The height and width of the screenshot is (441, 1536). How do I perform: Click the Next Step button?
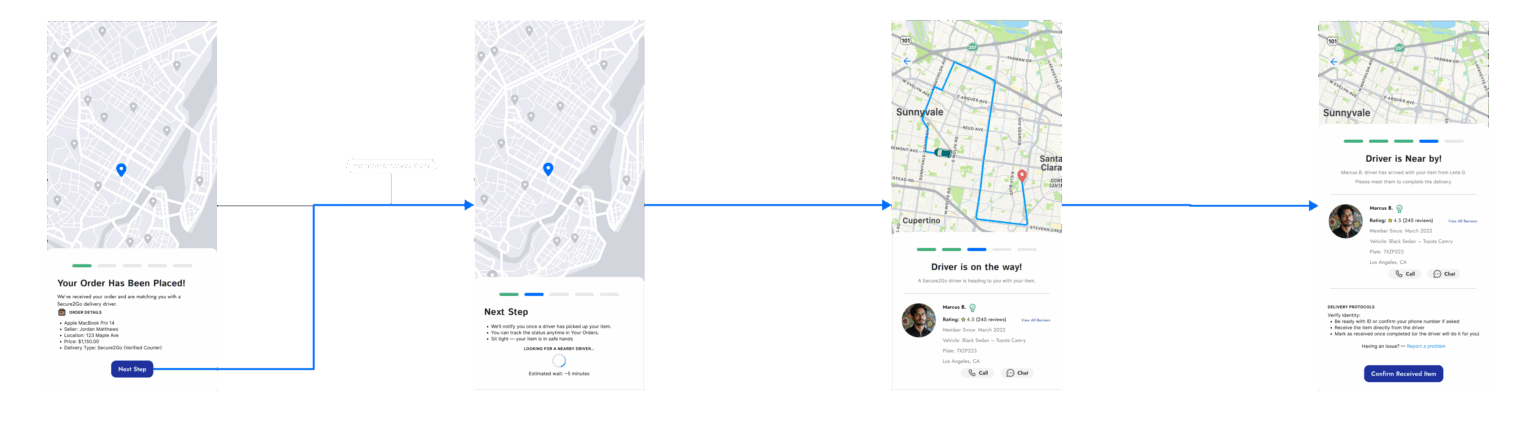pyautogui.click(x=132, y=369)
